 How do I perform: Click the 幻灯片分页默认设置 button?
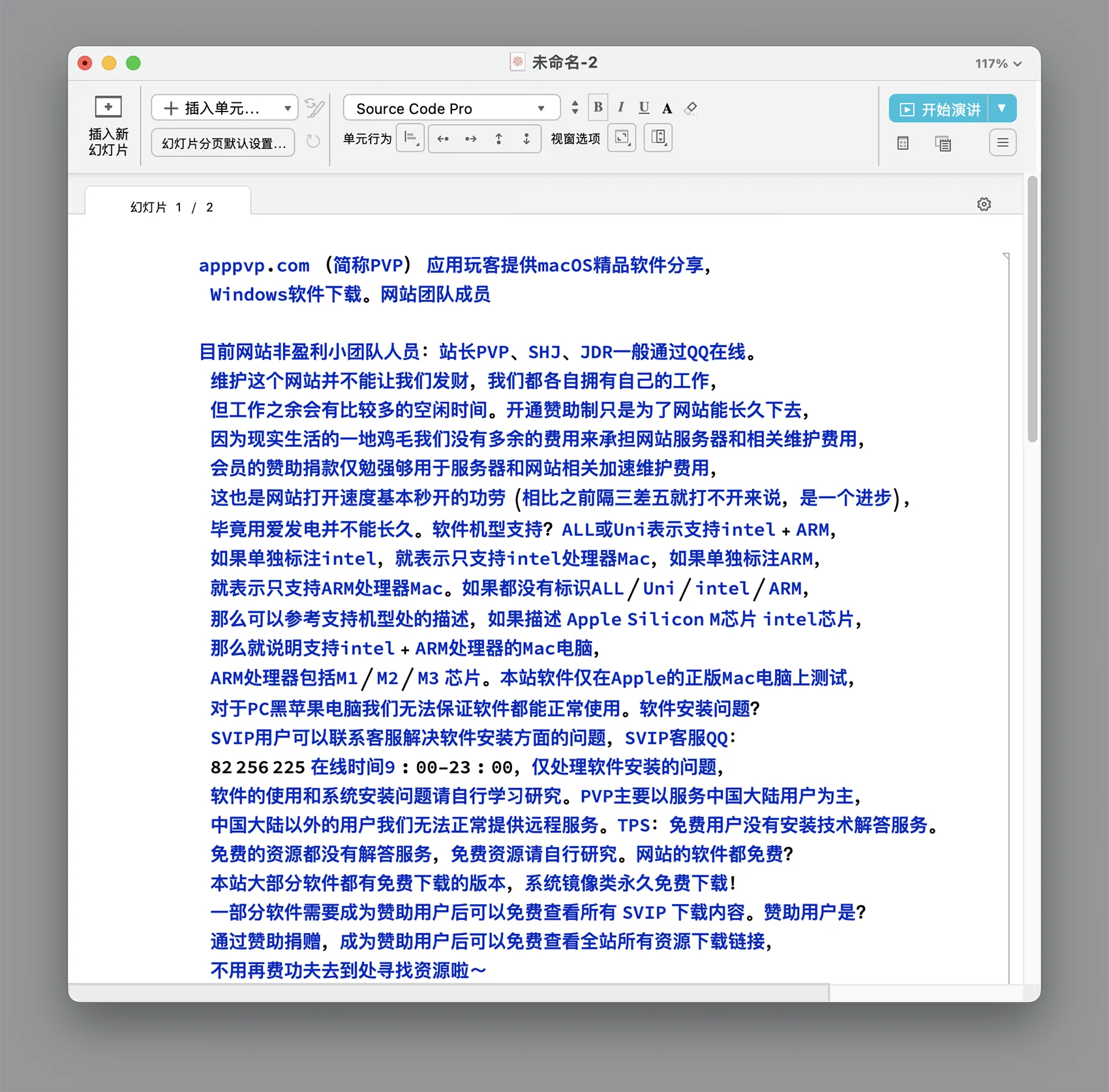223,143
